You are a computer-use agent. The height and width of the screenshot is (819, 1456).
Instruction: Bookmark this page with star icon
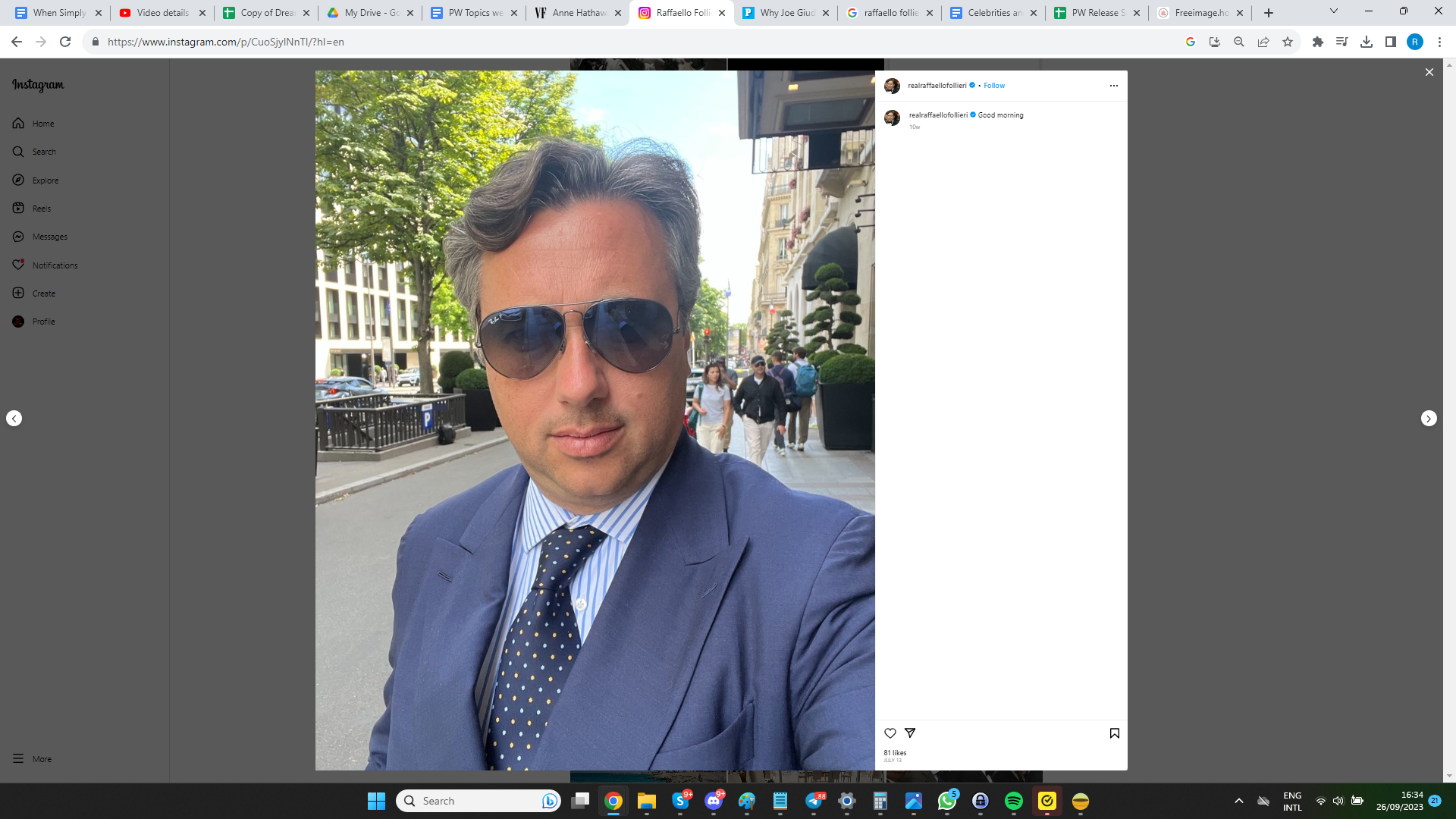pos(1288,42)
